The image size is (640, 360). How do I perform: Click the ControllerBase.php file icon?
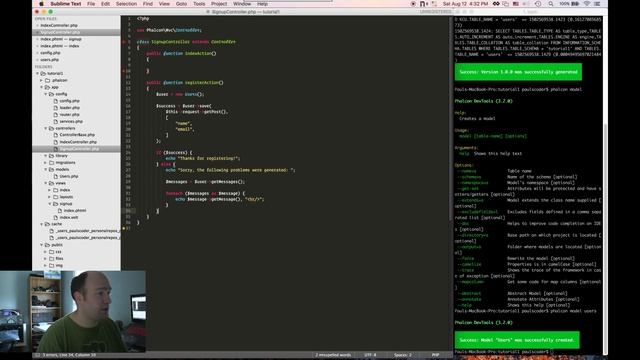56,135
